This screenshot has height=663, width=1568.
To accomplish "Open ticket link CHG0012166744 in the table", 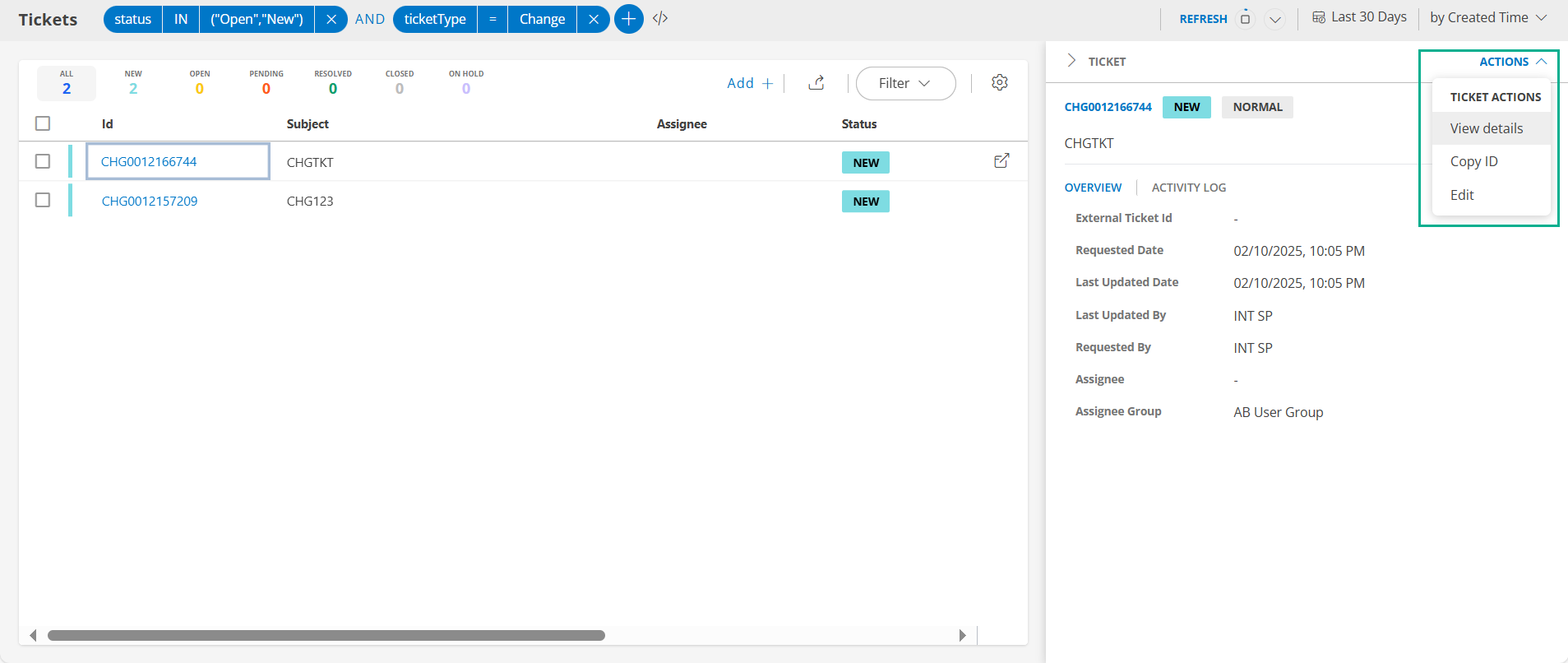I will click(149, 161).
